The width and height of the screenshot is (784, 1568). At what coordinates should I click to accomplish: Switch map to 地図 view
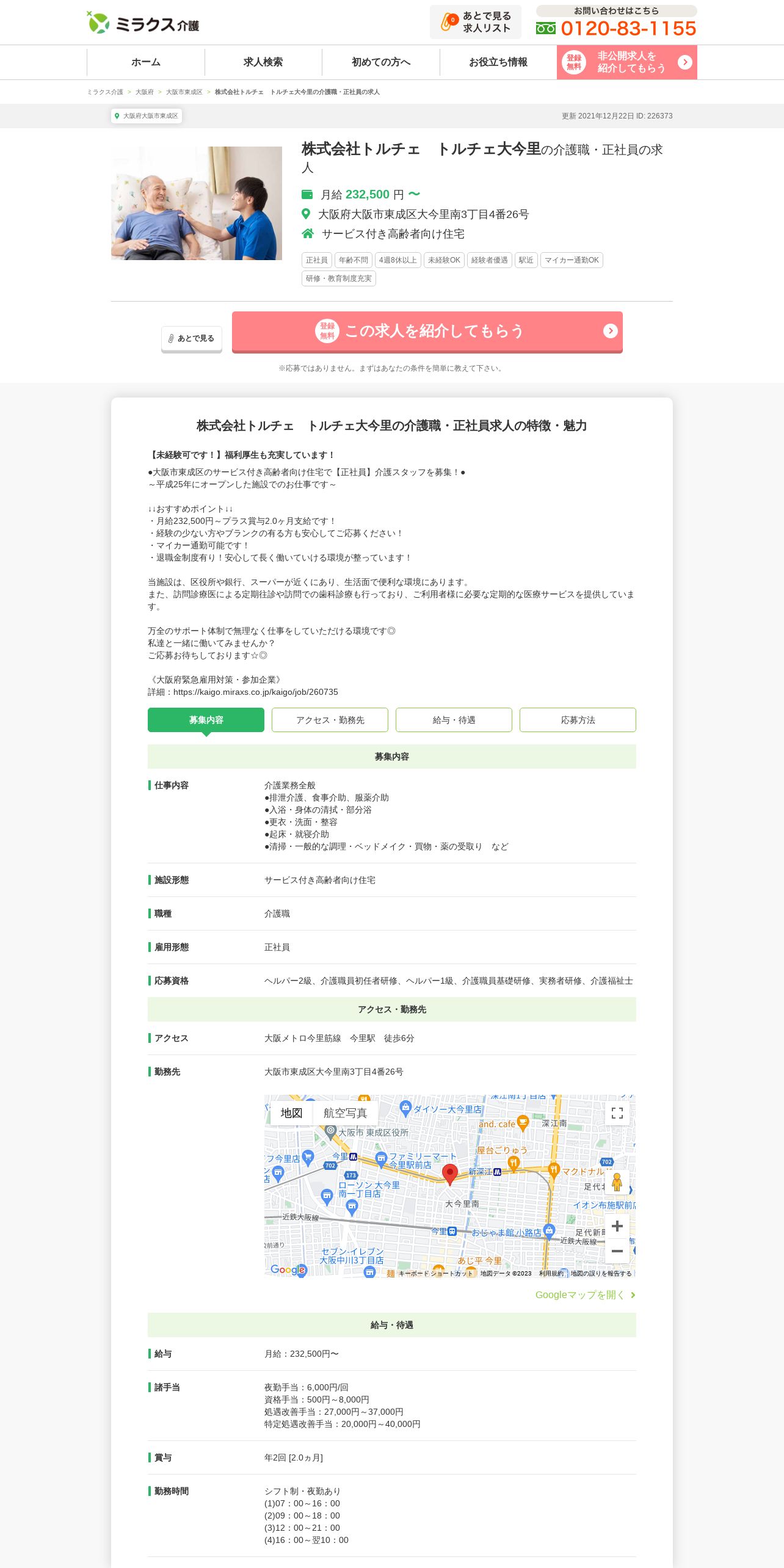(291, 1113)
